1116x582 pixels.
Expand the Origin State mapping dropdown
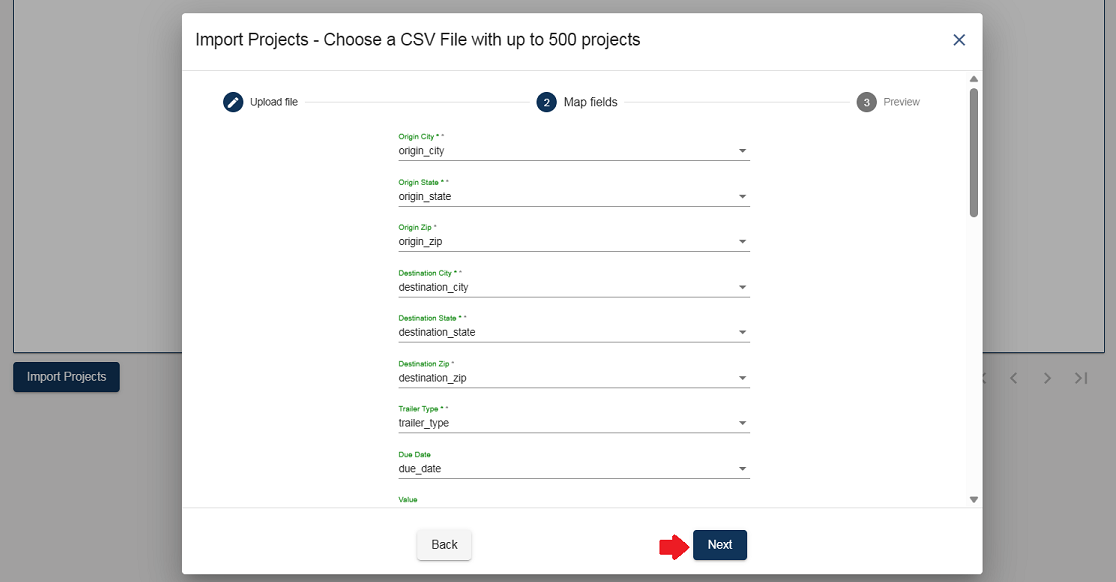point(742,197)
